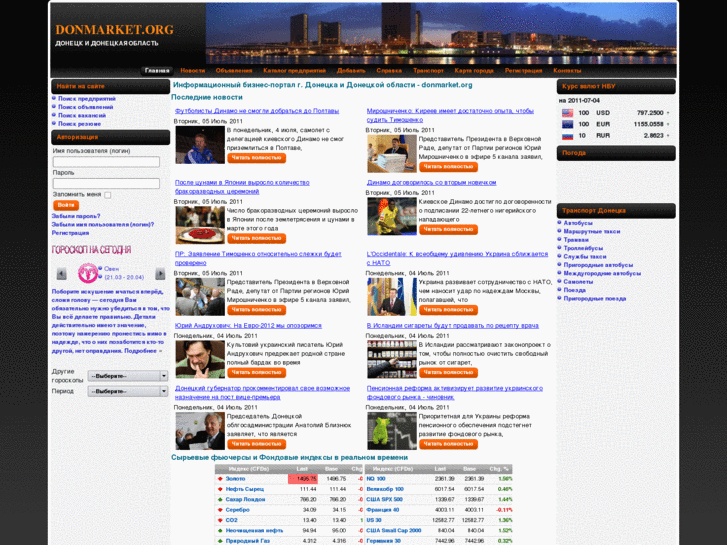Screen dimensions: 727x545
Task: Open the Поиск вакансий link
Action: point(82,115)
